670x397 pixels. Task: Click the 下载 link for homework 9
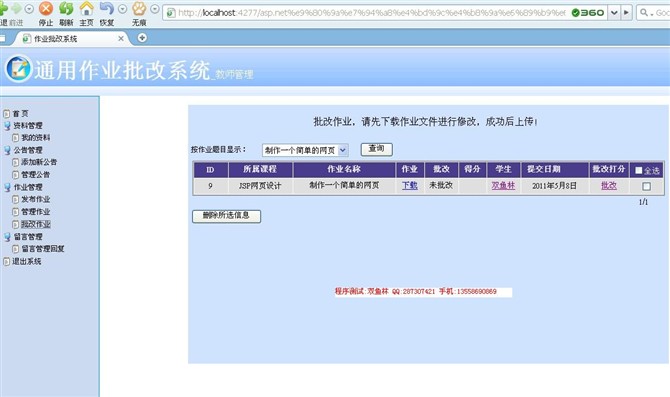pos(410,185)
